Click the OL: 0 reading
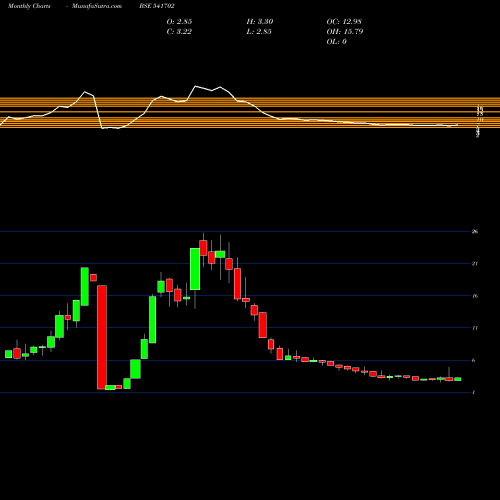Screen dimensions: 500x500 [x=337, y=42]
